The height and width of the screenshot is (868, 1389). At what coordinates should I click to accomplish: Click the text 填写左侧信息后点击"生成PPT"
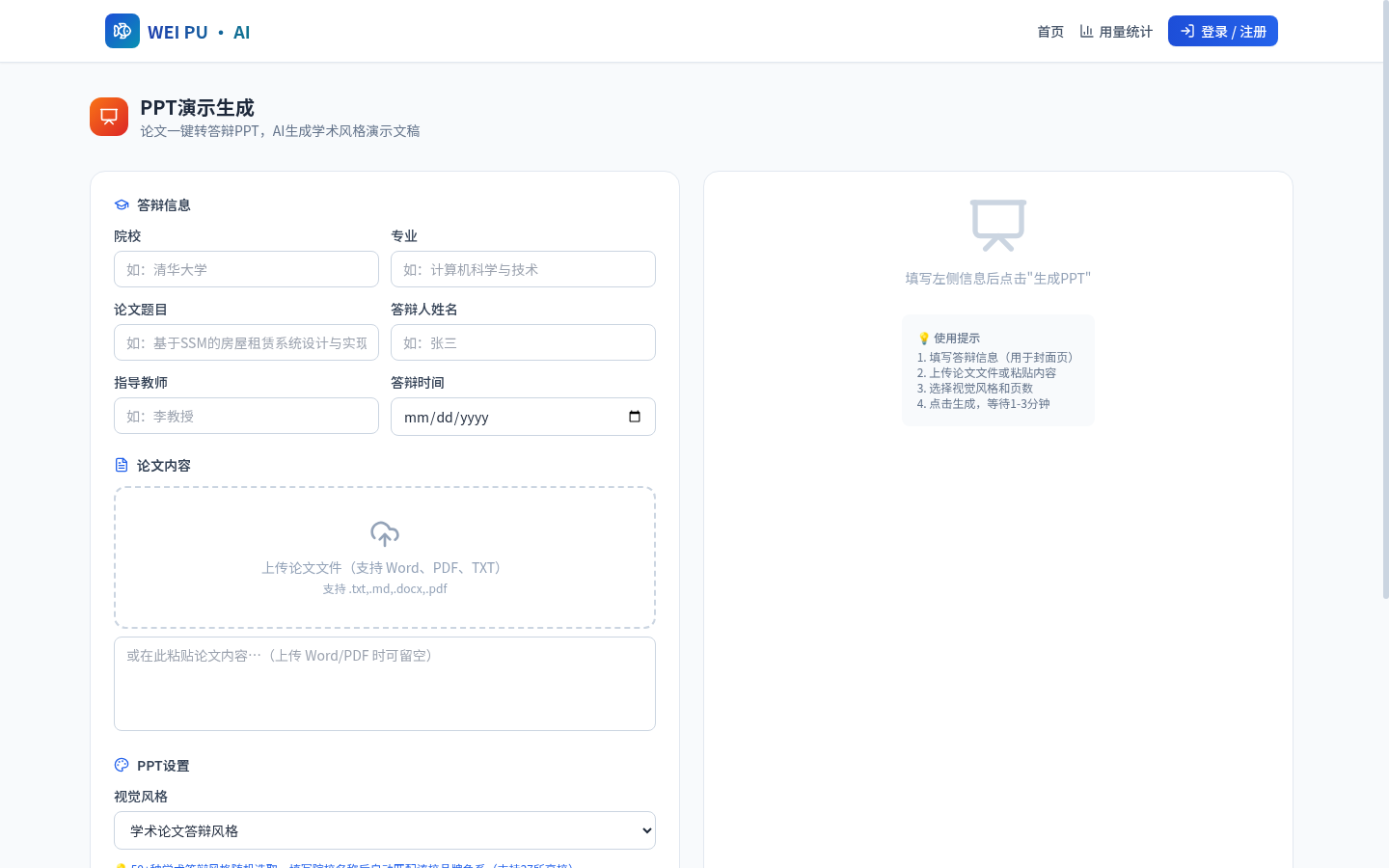click(x=998, y=279)
